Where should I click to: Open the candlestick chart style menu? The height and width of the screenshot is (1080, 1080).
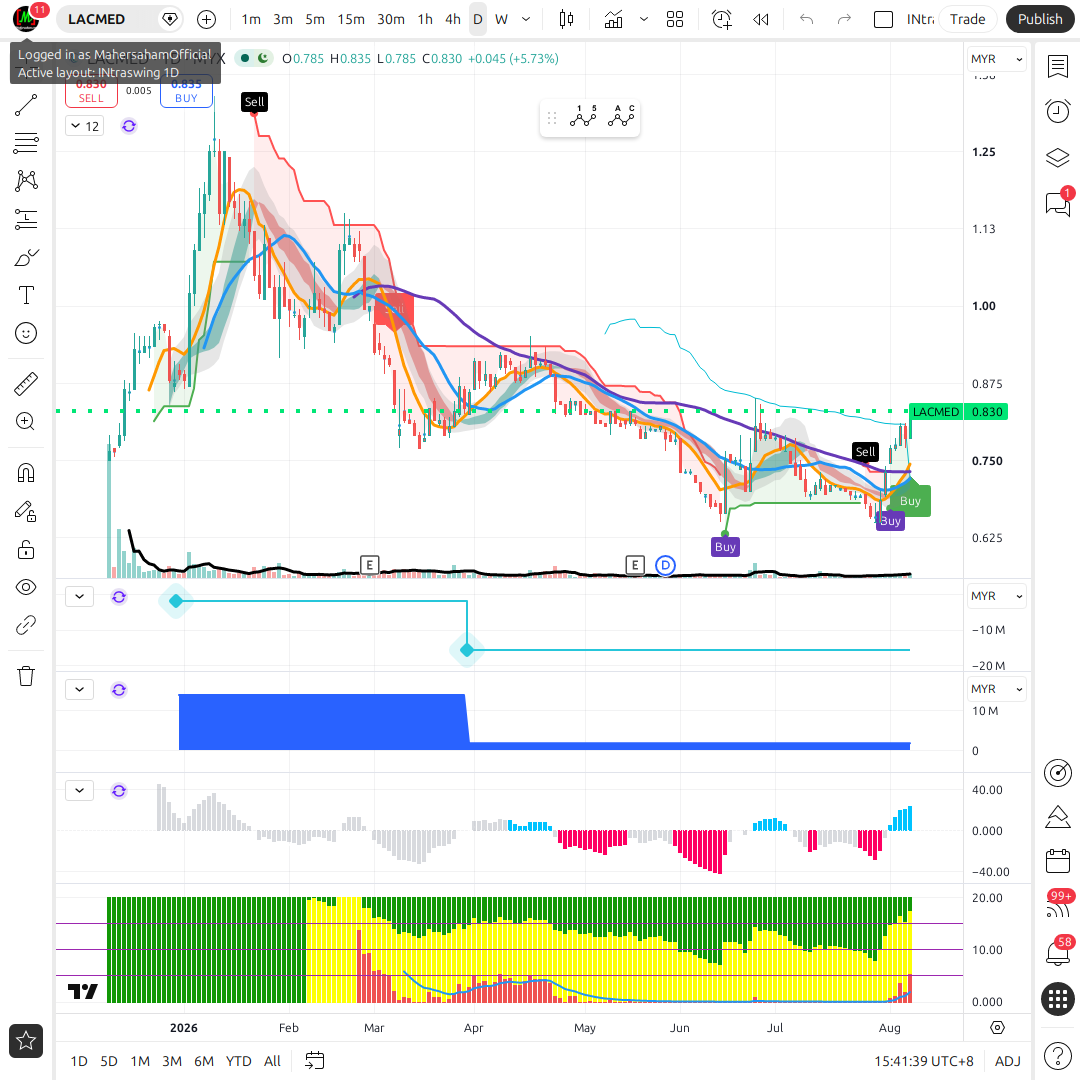(566, 19)
